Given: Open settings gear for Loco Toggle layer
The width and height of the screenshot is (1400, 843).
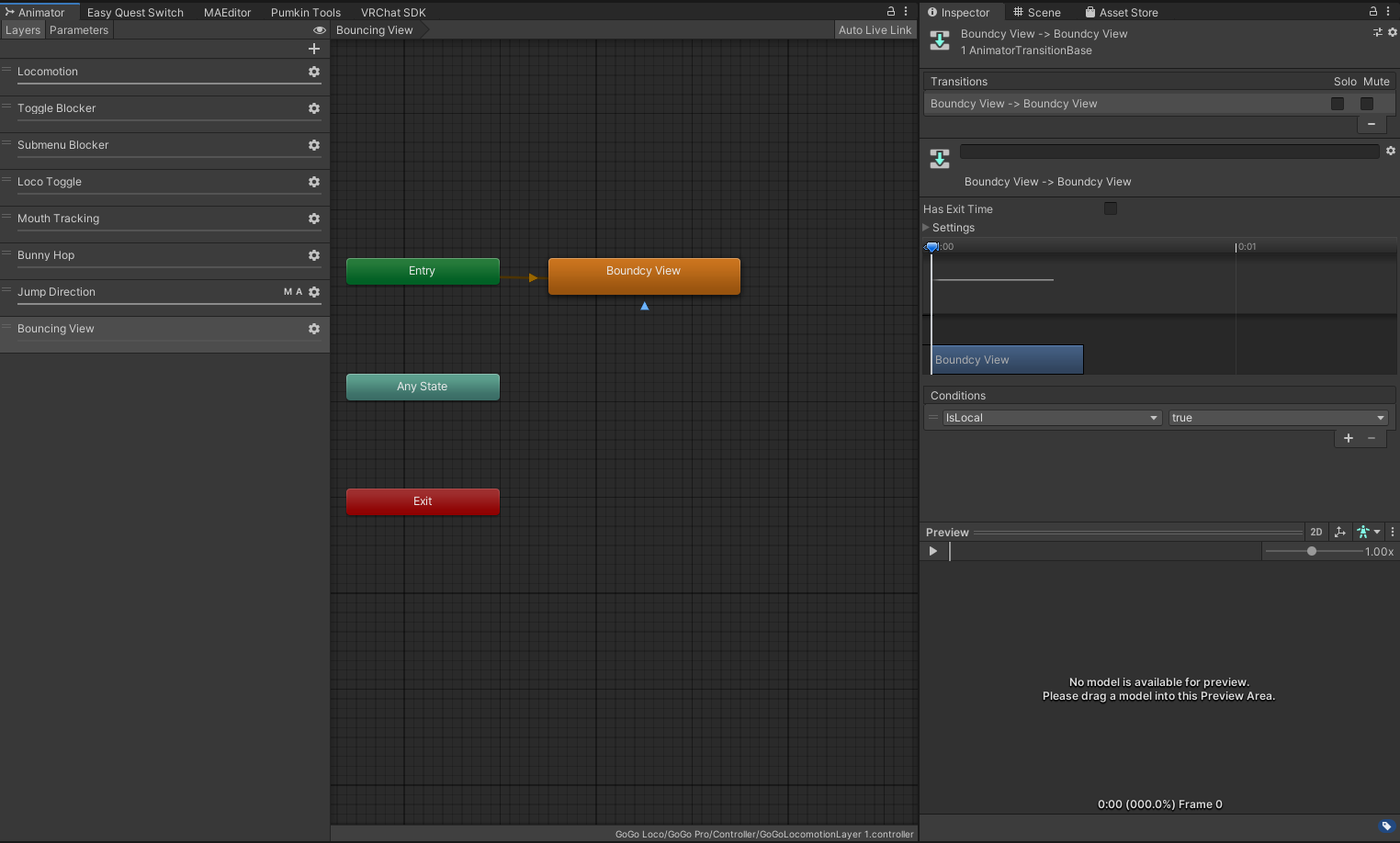Looking at the screenshot, I should pos(314,182).
